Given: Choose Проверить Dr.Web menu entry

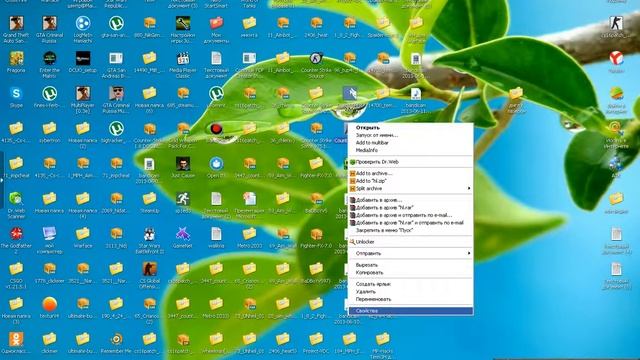Looking at the screenshot, I should click(x=411, y=162).
